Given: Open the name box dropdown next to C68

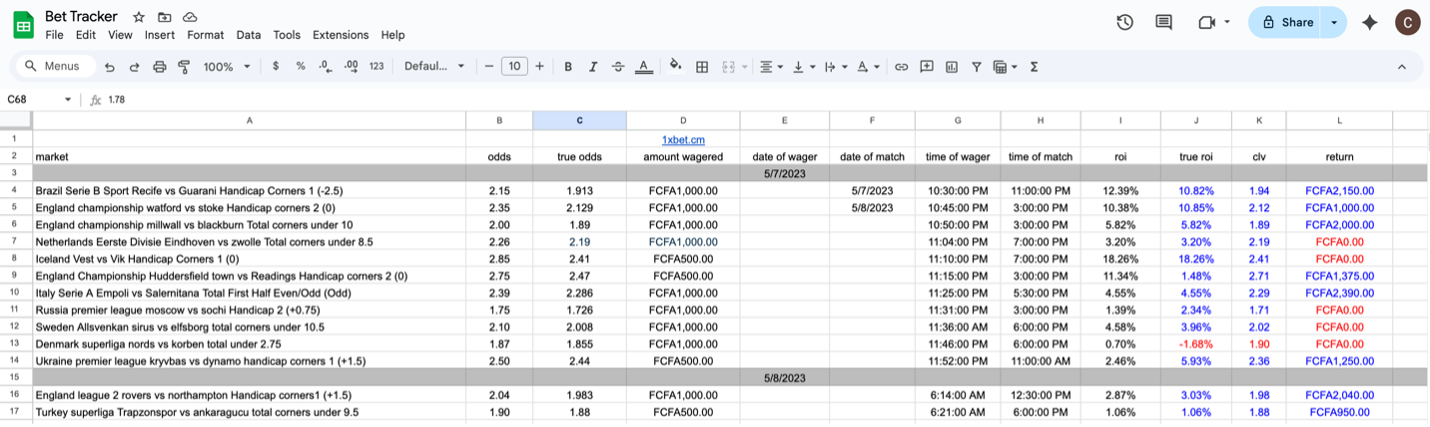Looking at the screenshot, I should pyautogui.click(x=68, y=100).
